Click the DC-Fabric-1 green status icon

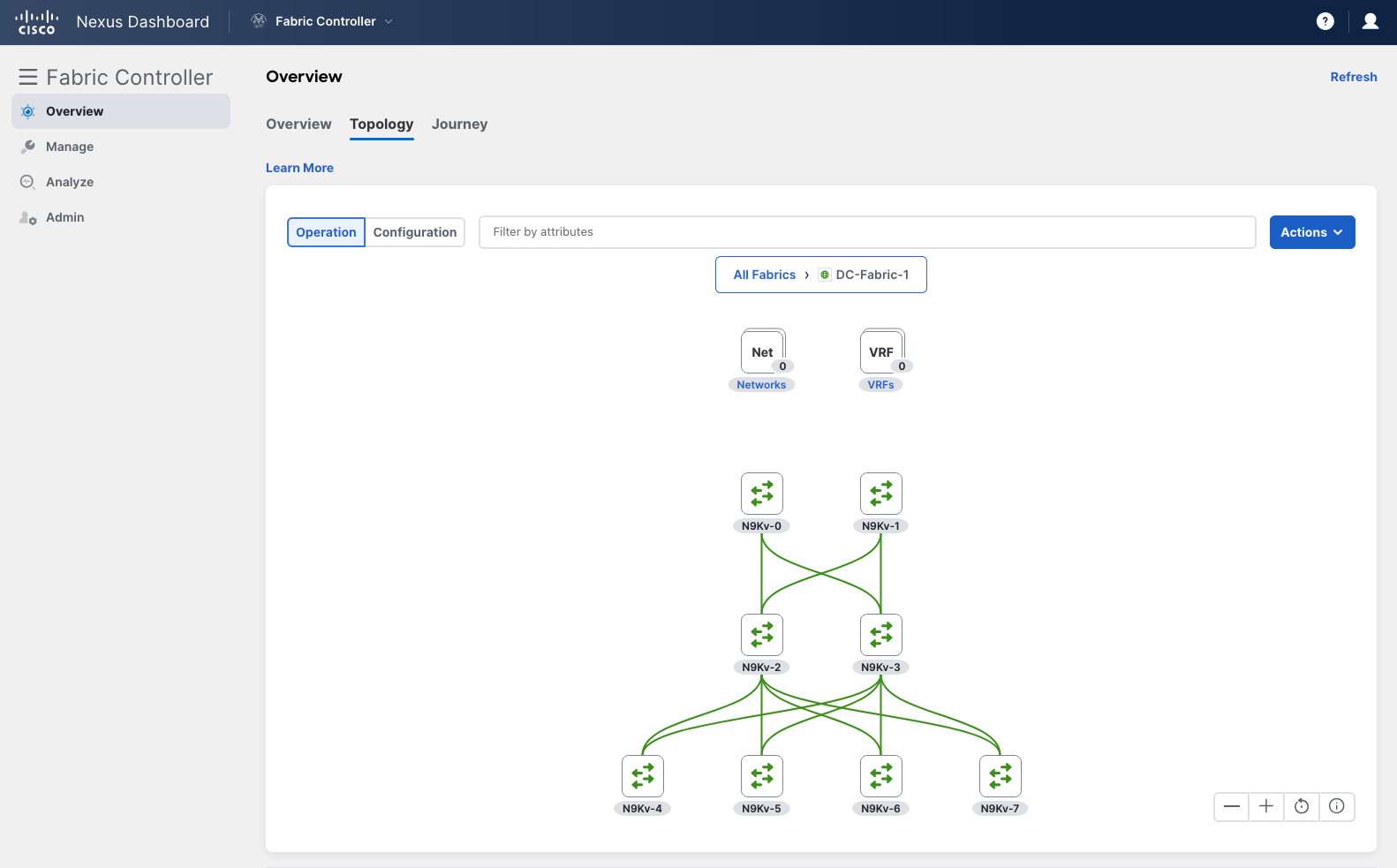coord(825,275)
